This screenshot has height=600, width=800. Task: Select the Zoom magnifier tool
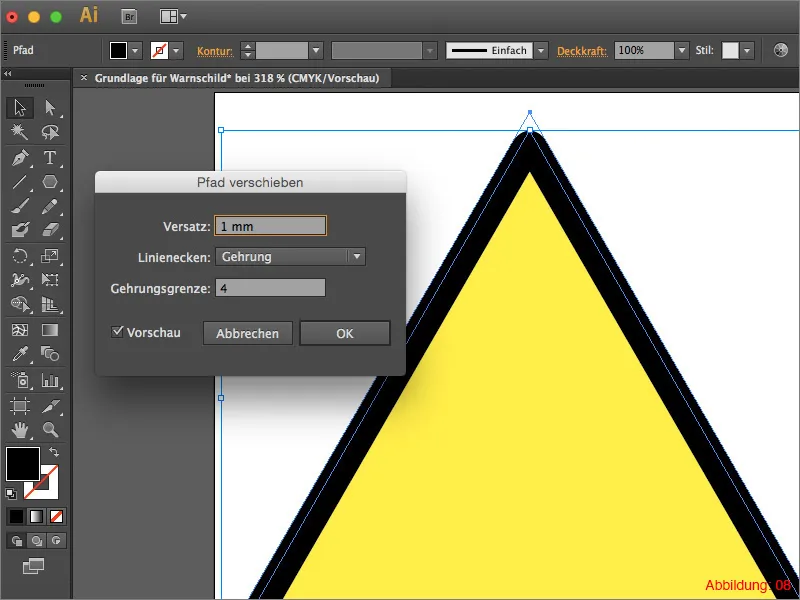(x=49, y=430)
